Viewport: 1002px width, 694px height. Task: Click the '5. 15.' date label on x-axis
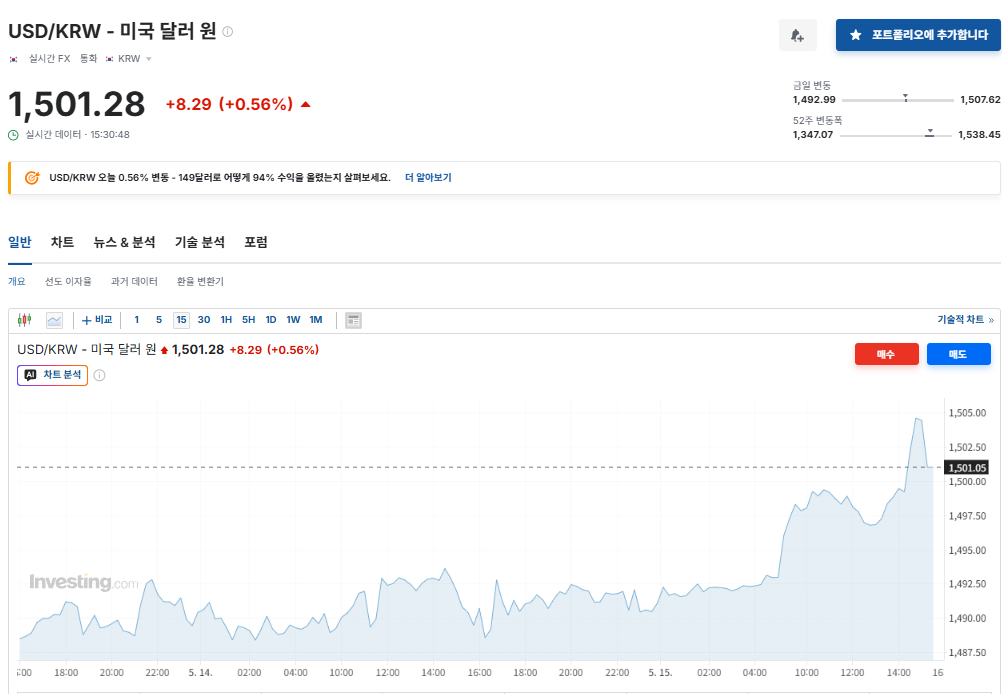[661, 673]
